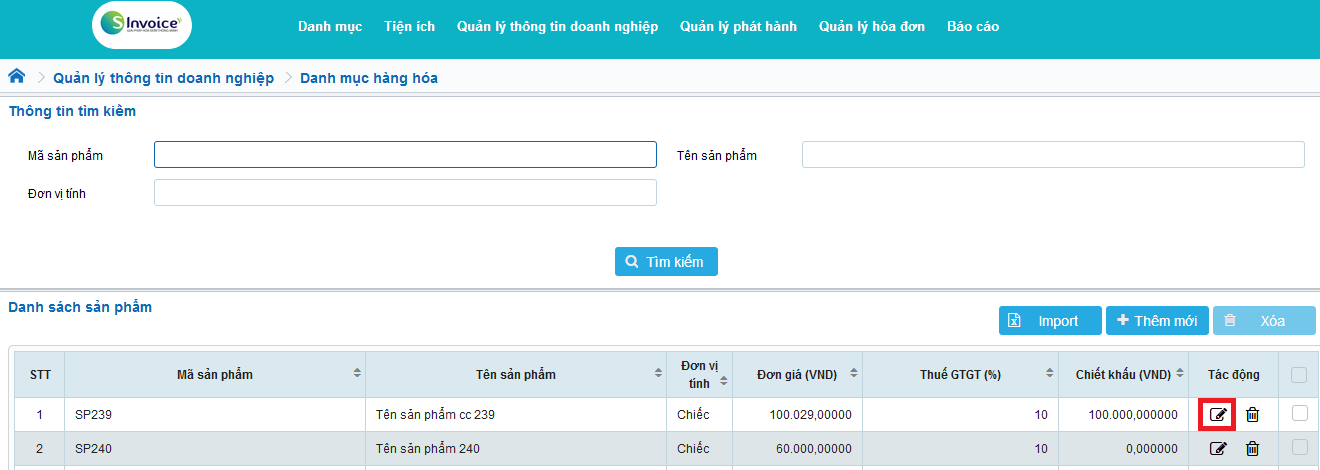Click the home icon in breadcrumb
Viewport: 1320px width, 470px height.
click(16, 77)
